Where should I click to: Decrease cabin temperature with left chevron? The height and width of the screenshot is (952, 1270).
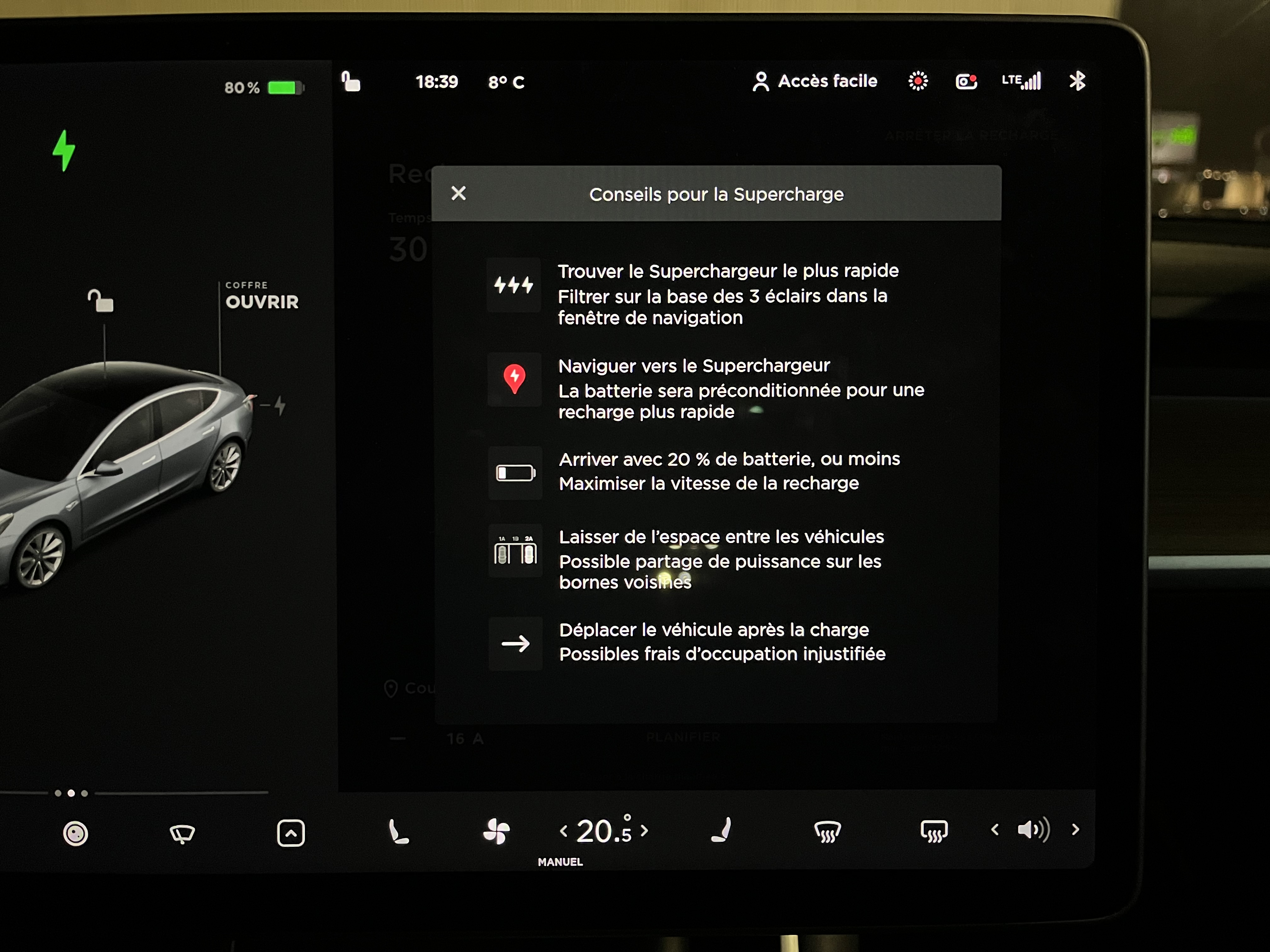(564, 831)
